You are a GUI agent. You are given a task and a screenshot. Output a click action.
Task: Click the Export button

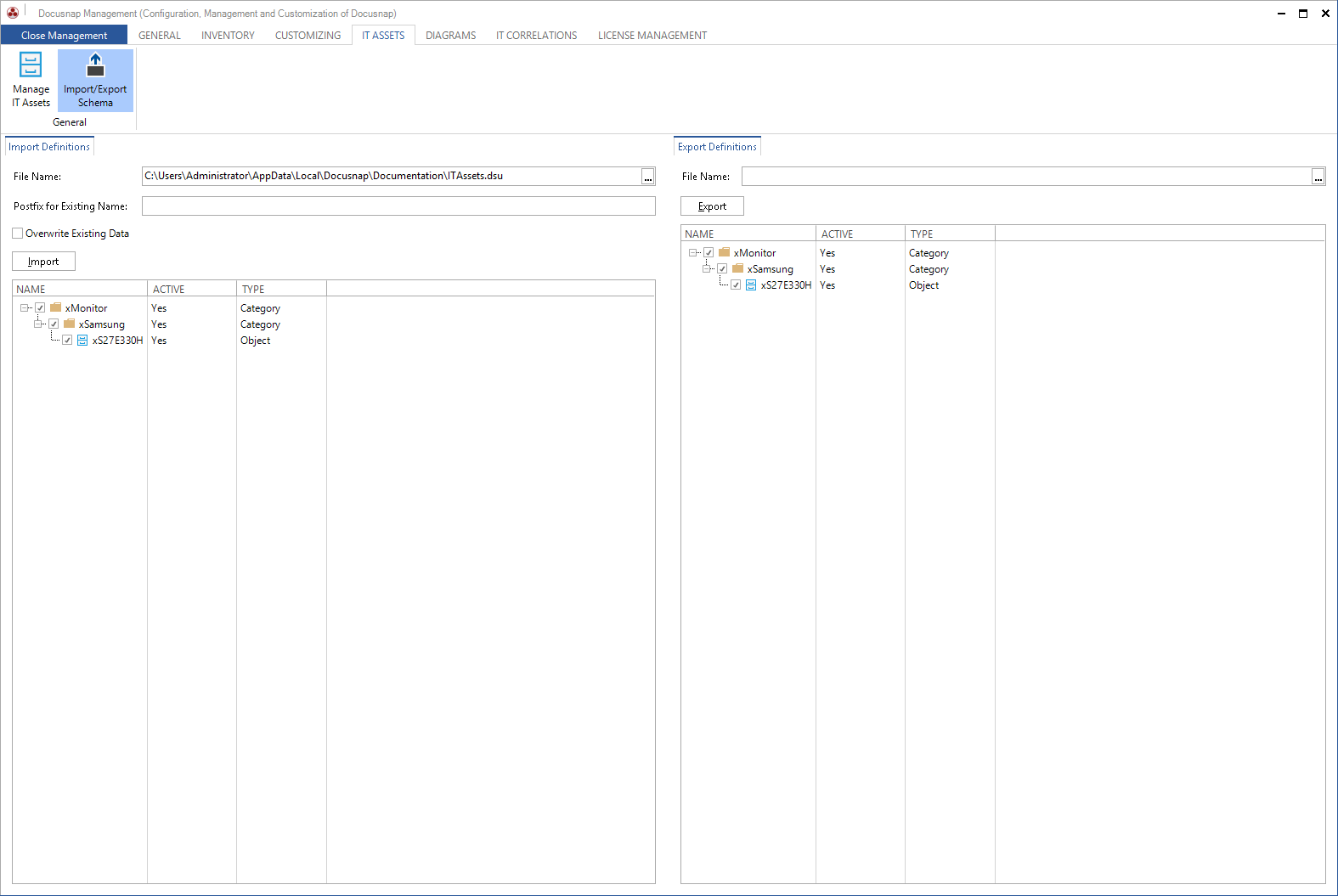point(712,206)
